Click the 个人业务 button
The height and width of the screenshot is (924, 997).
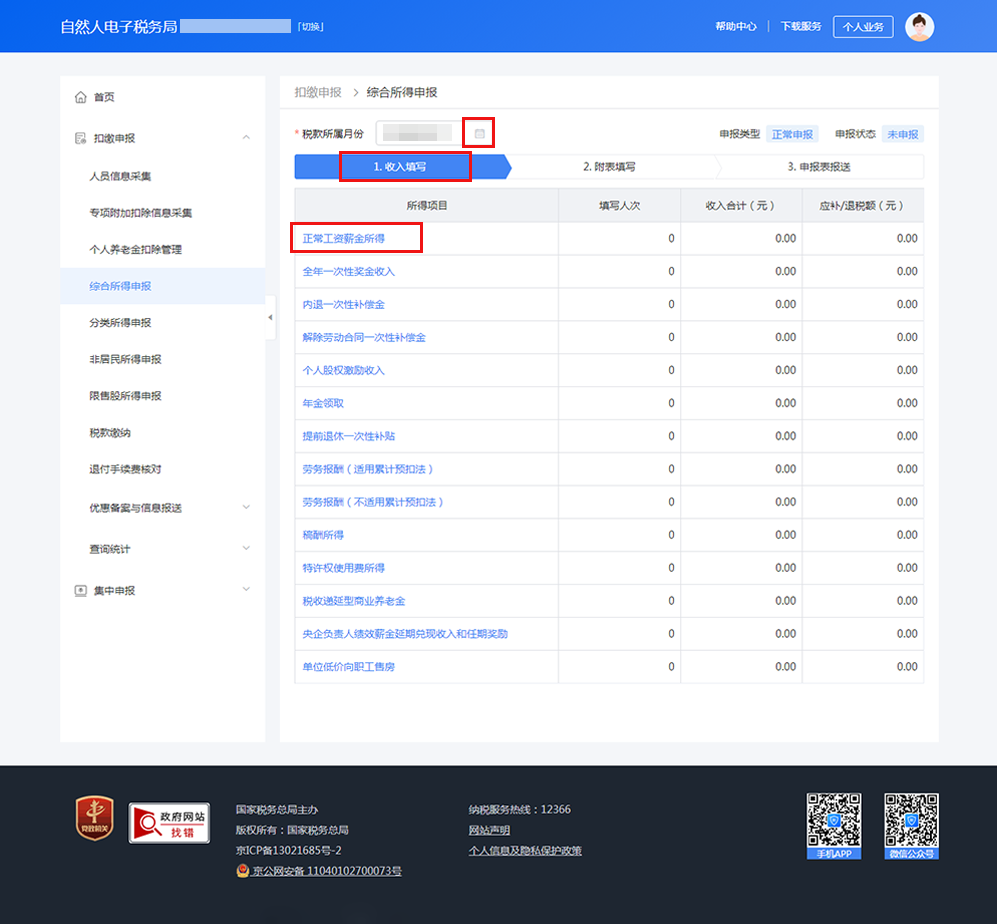pyautogui.click(x=863, y=27)
